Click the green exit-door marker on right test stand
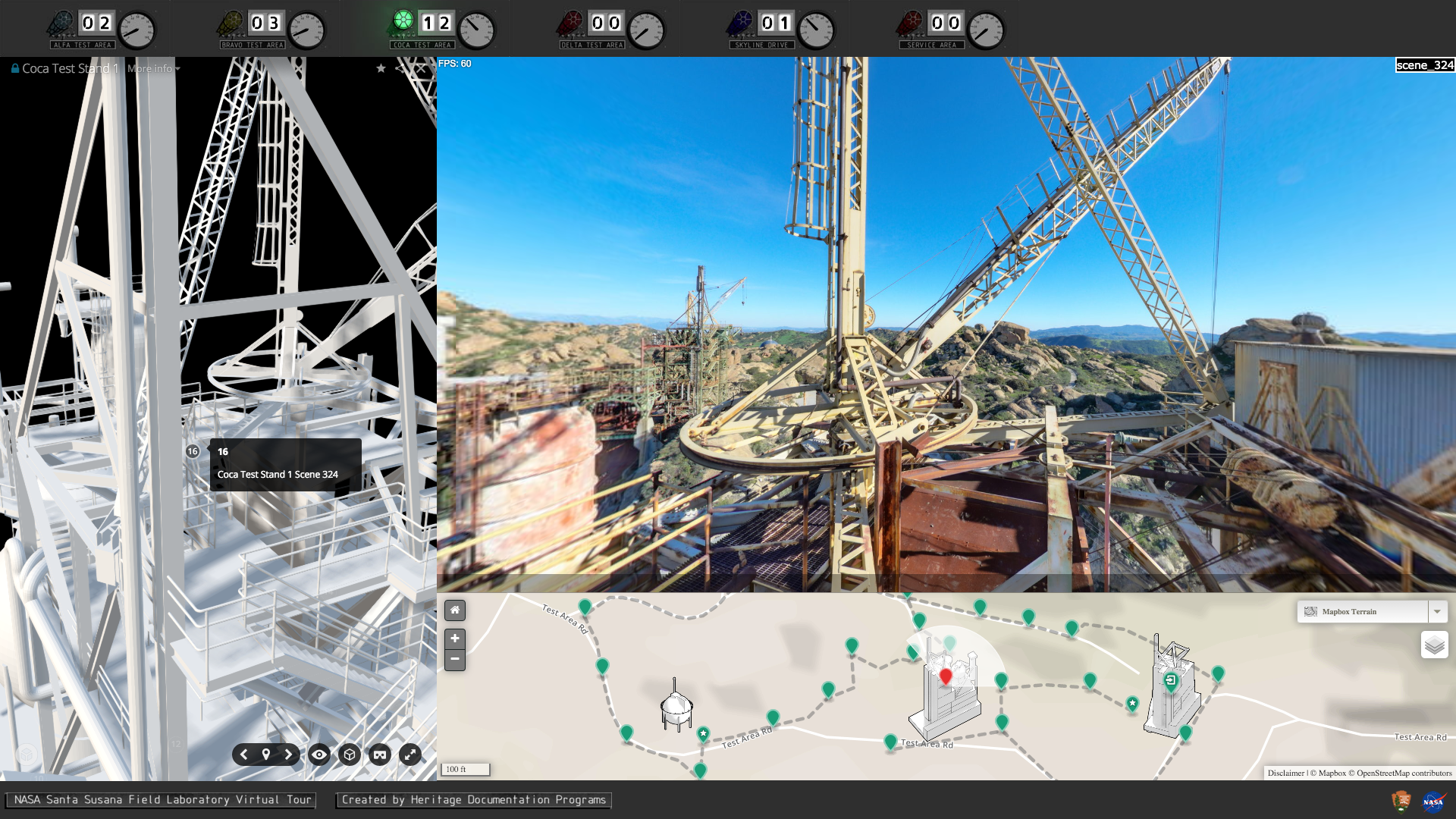The image size is (1456, 819). tap(1171, 682)
